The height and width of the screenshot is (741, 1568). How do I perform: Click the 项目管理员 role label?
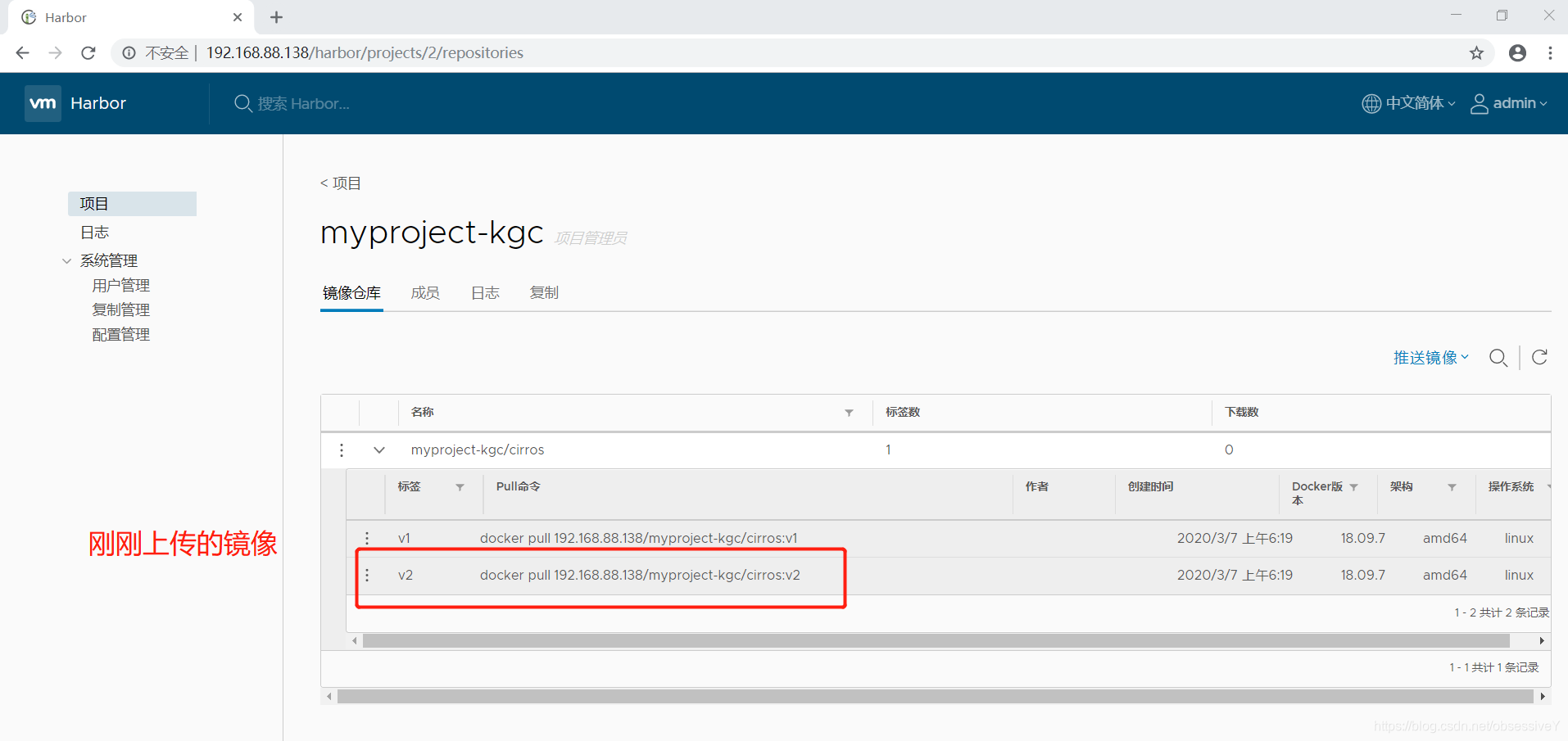click(591, 238)
